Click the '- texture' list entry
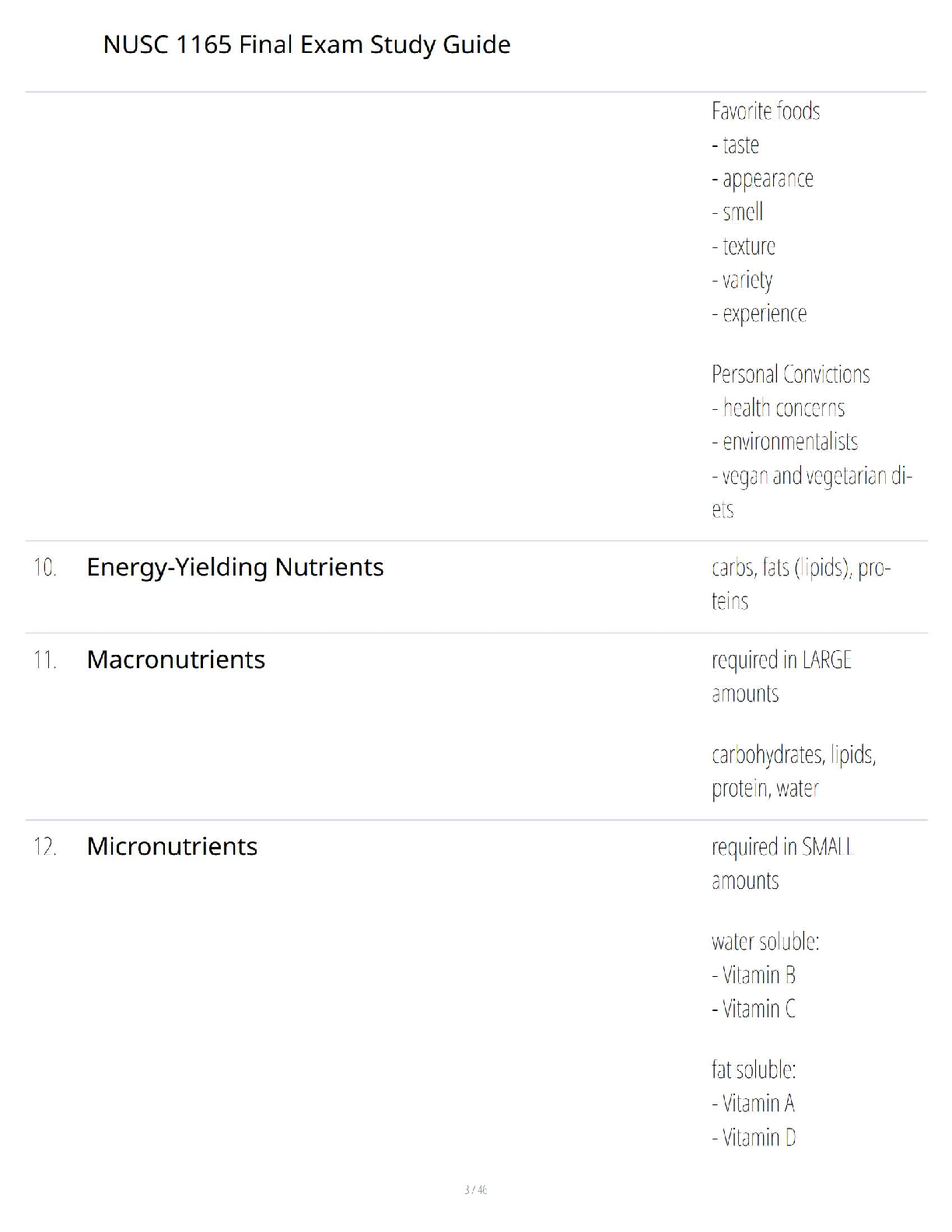This screenshot has height=1232, width=952. click(744, 247)
